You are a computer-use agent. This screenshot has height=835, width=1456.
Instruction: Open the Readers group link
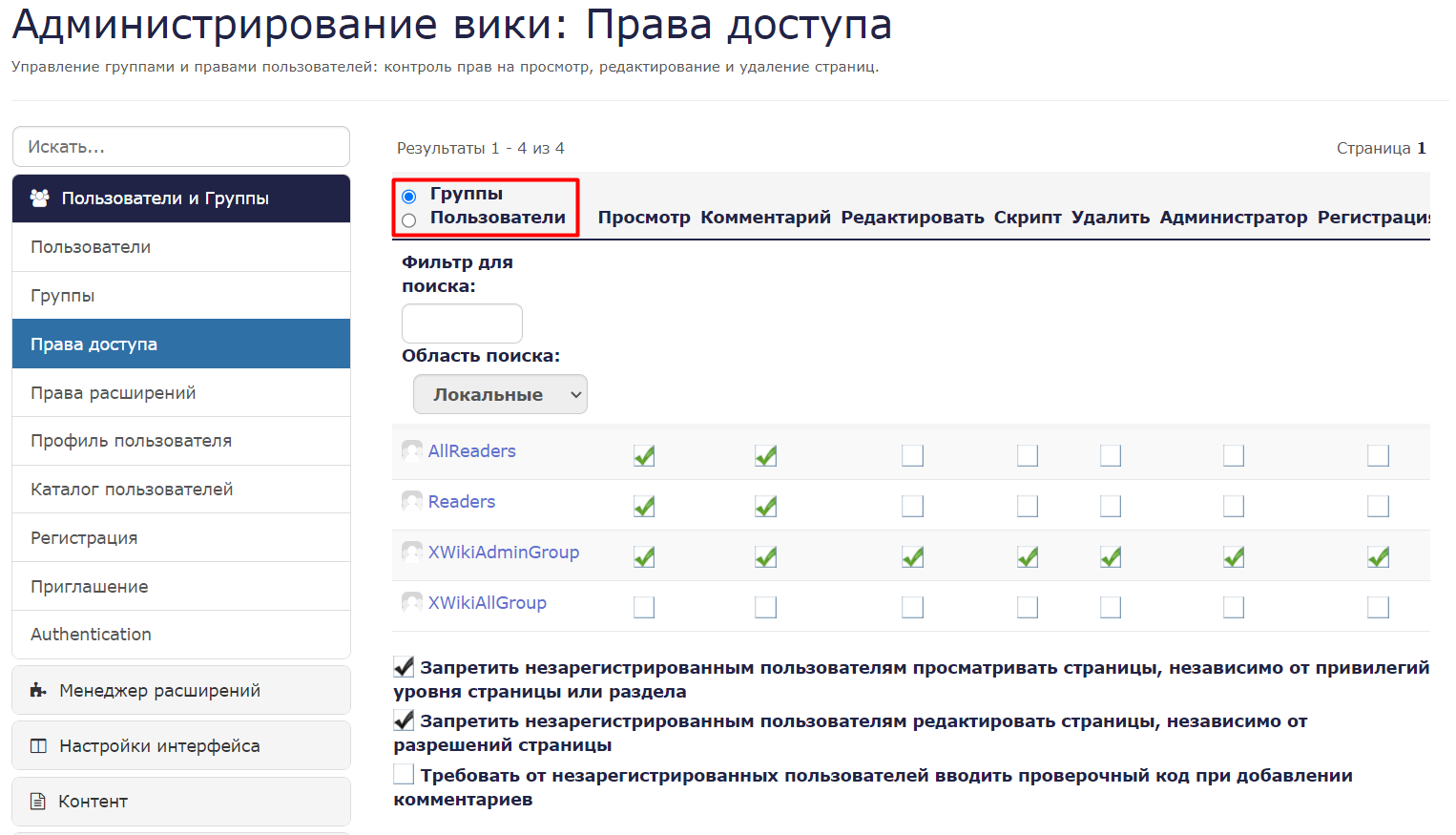click(462, 502)
